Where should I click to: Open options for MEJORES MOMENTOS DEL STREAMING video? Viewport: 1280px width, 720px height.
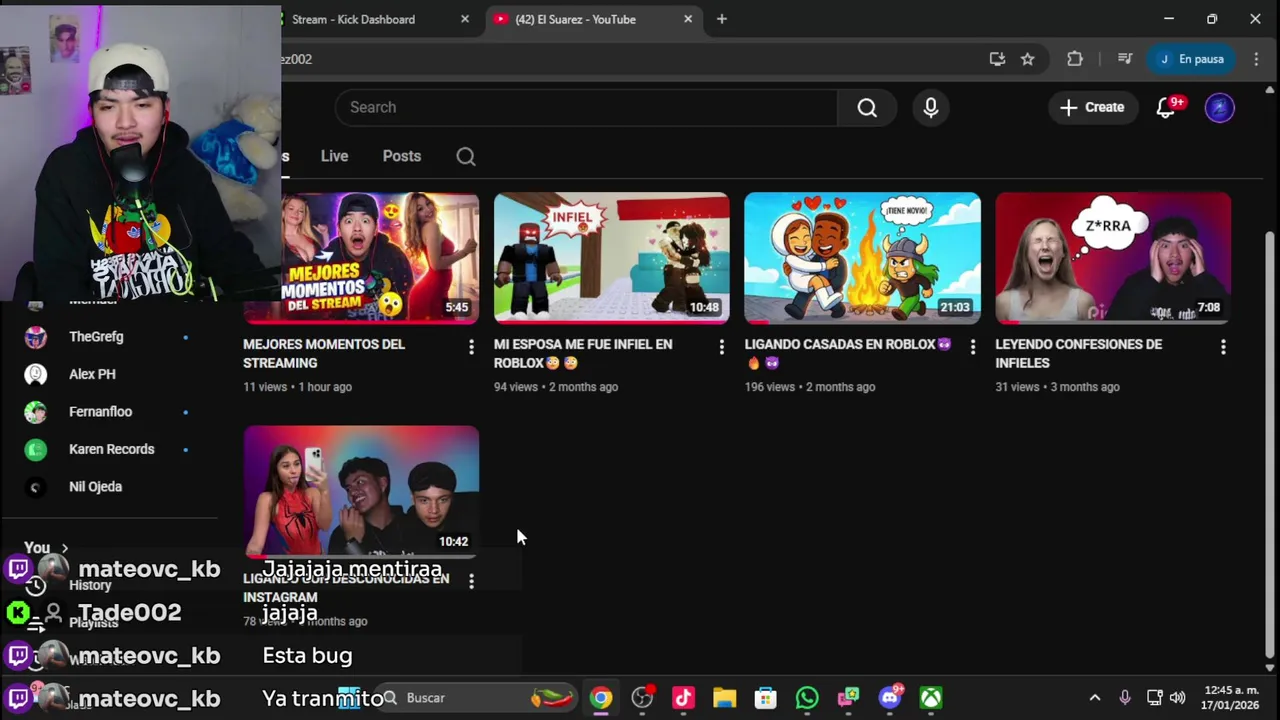coord(471,347)
